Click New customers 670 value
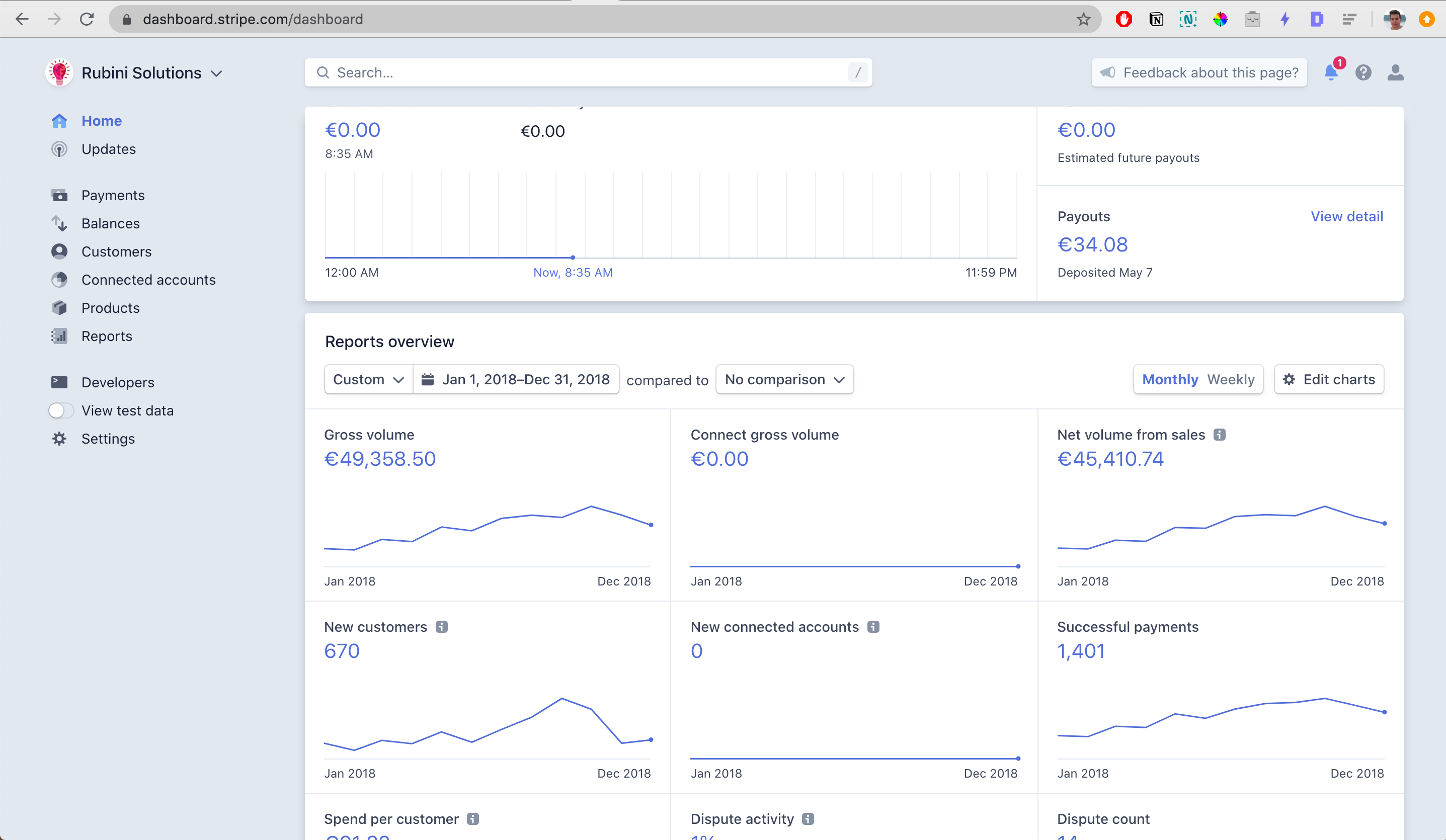 (342, 651)
